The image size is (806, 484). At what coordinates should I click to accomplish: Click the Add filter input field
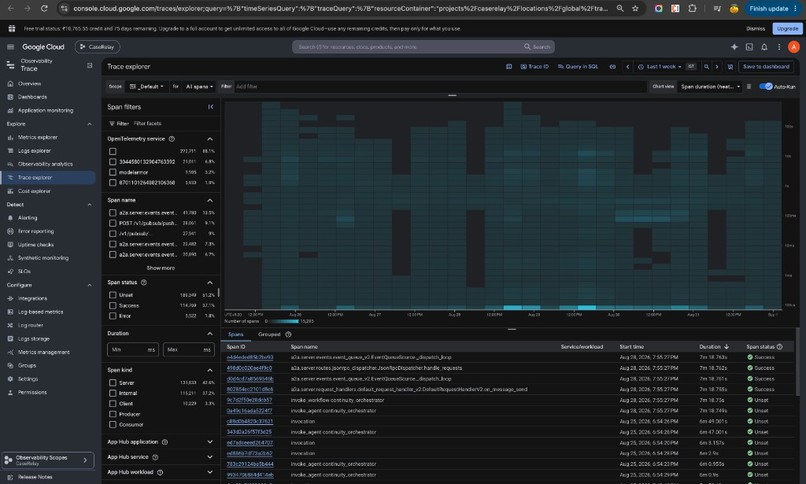pyautogui.click(x=439, y=86)
